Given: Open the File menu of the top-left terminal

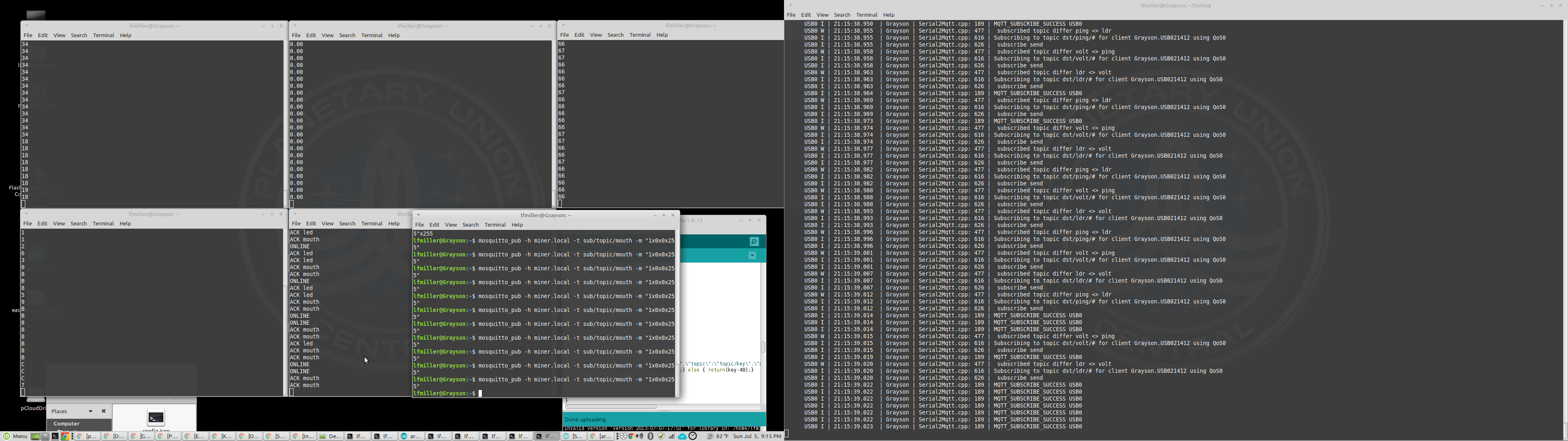Looking at the screenshot, I should 28,36.
